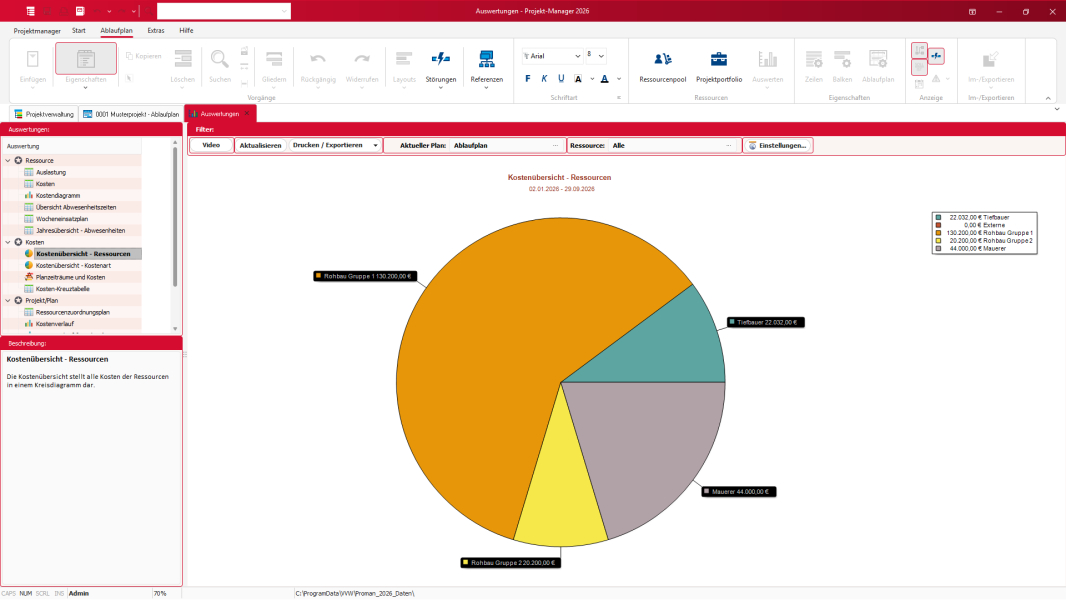Open the Arial font name dropdown
The height and width of the screenshot is (600, 1066).
[x=578, y=55]
